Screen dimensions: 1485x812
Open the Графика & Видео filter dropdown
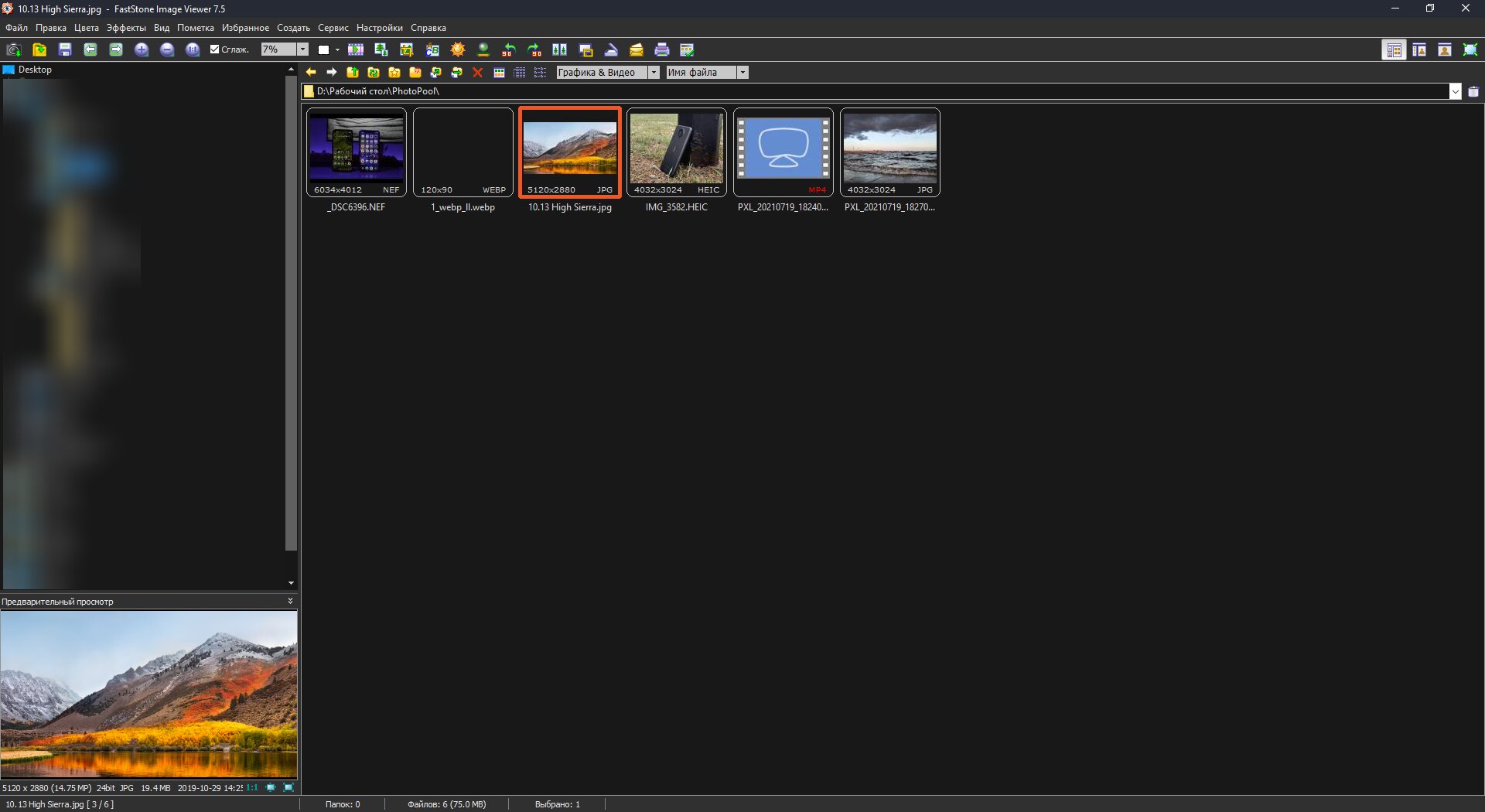tap(654, 72)
